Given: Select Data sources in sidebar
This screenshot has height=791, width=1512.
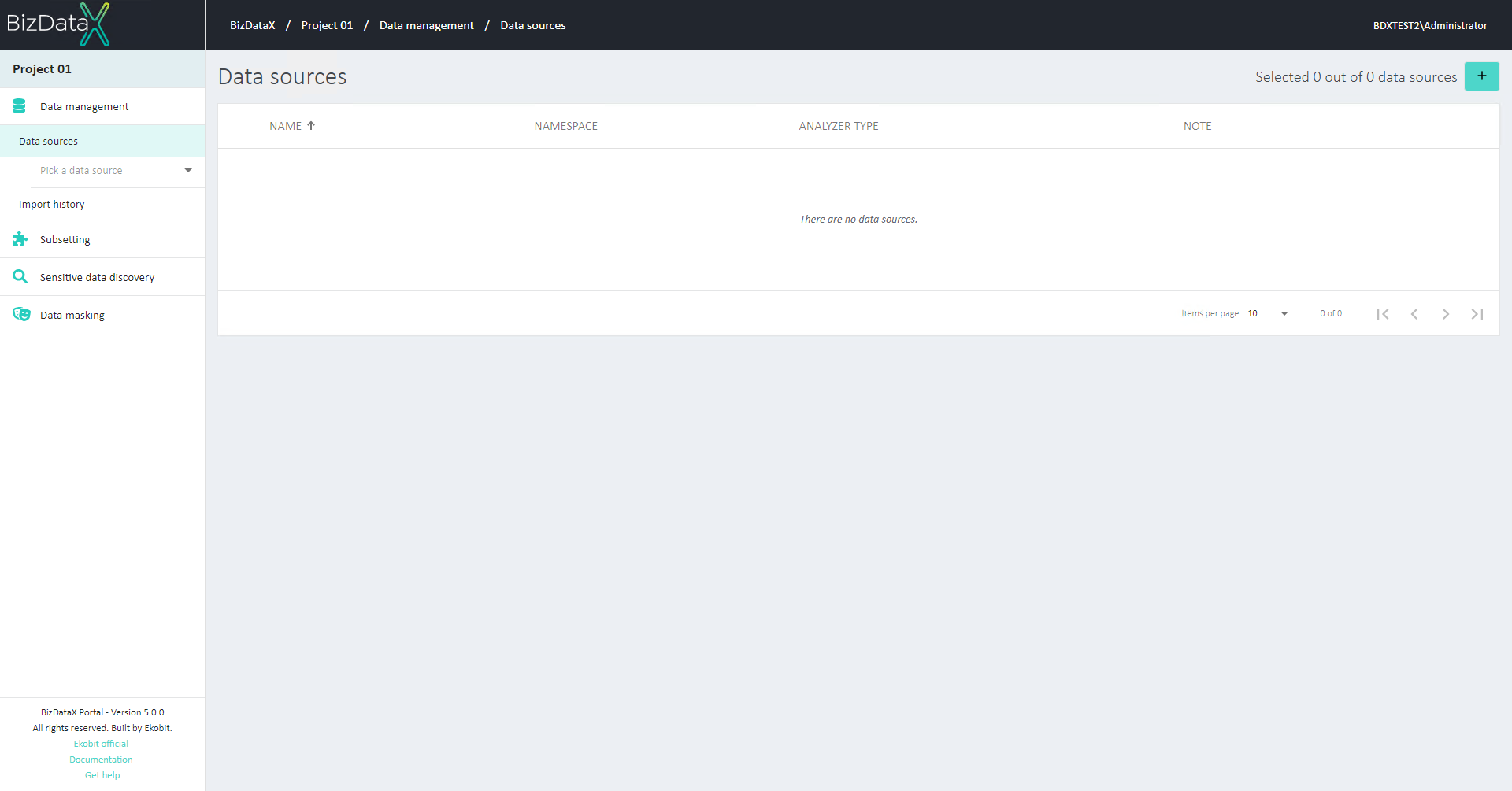Looking at the screenshot, I should [x=102, y=141].
